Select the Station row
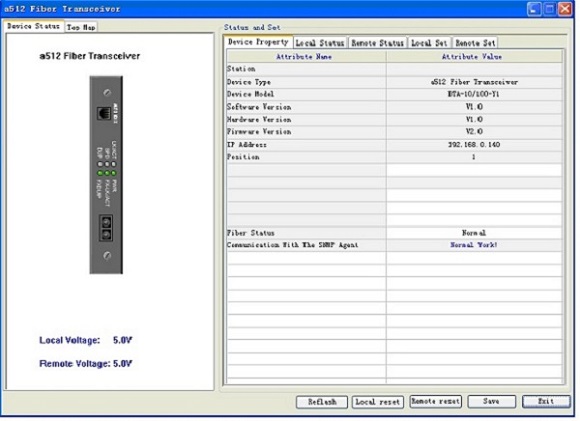 tap(394, 69)
